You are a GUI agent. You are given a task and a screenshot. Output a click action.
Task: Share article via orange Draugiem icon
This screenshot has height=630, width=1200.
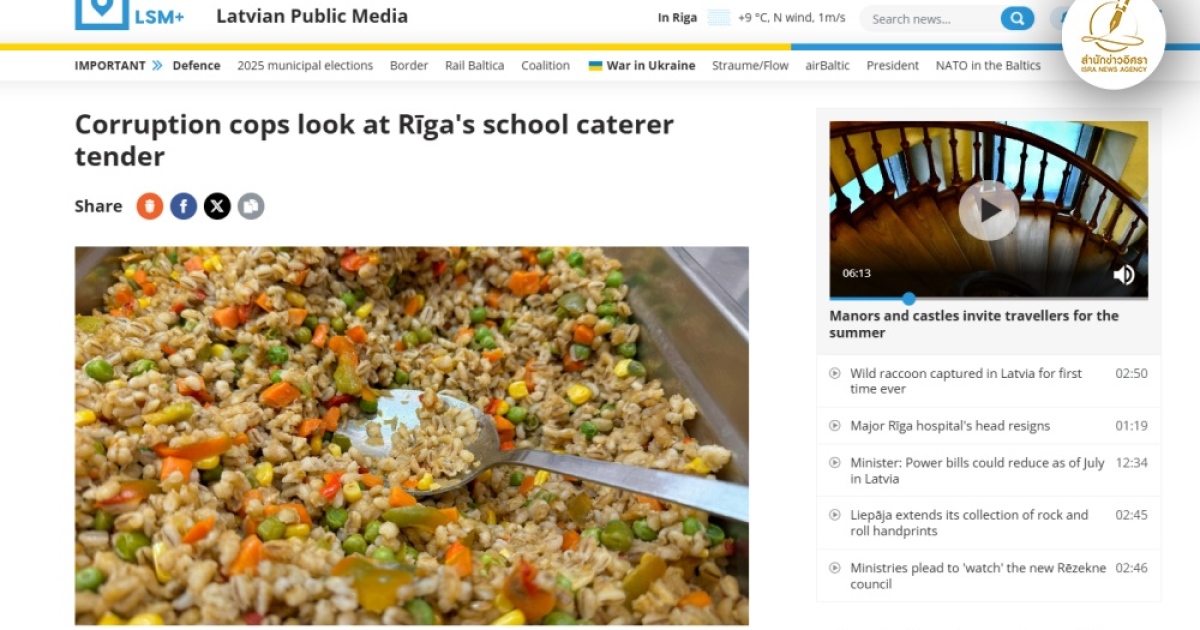[x=150, y=206]
